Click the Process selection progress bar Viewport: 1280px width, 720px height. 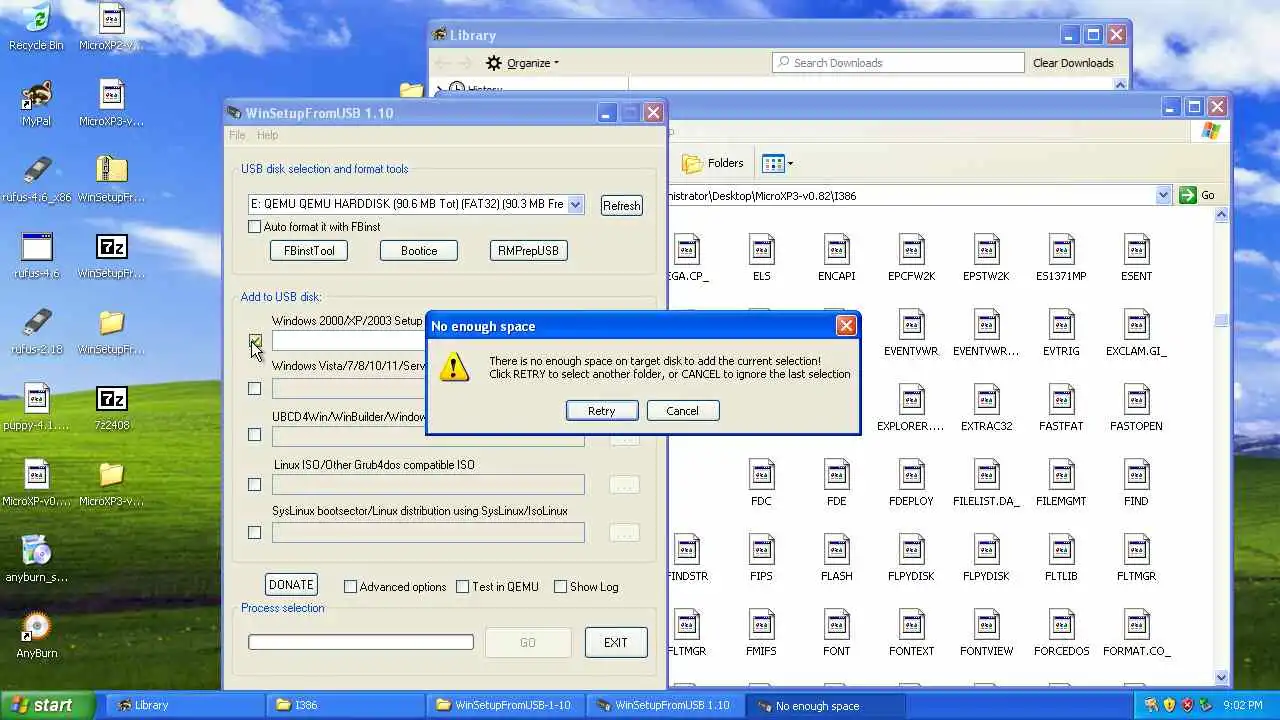click(x=361, y=642)
